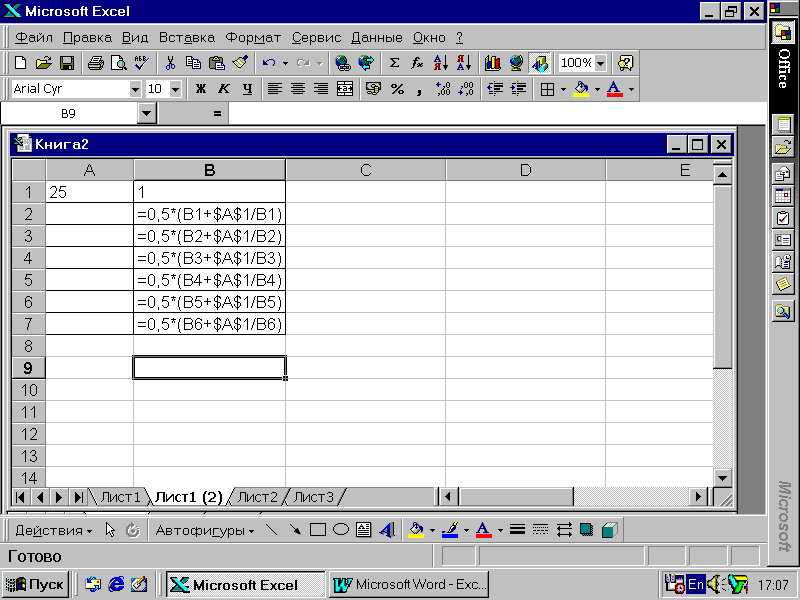The image size is (800, 600).
Task: Apply the yellow cell fill color
Action: (581, 89)
